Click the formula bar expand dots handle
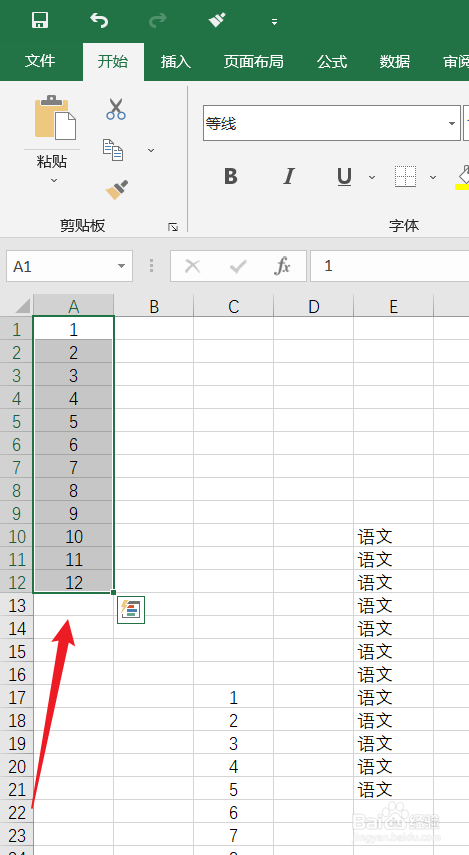Screen dimensions: 469x855 point(152,266)
